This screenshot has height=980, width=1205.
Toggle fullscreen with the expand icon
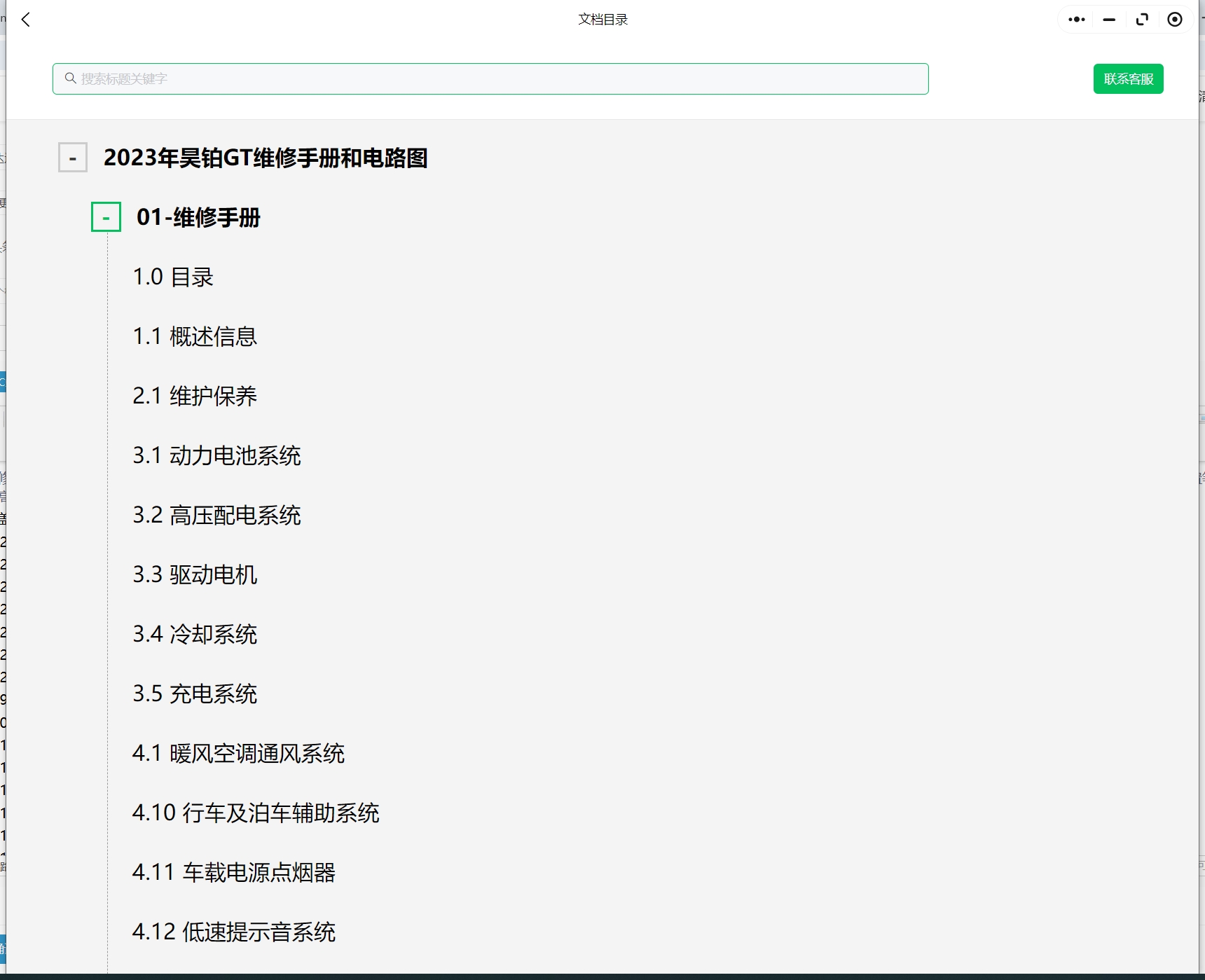click(1142, 19)
